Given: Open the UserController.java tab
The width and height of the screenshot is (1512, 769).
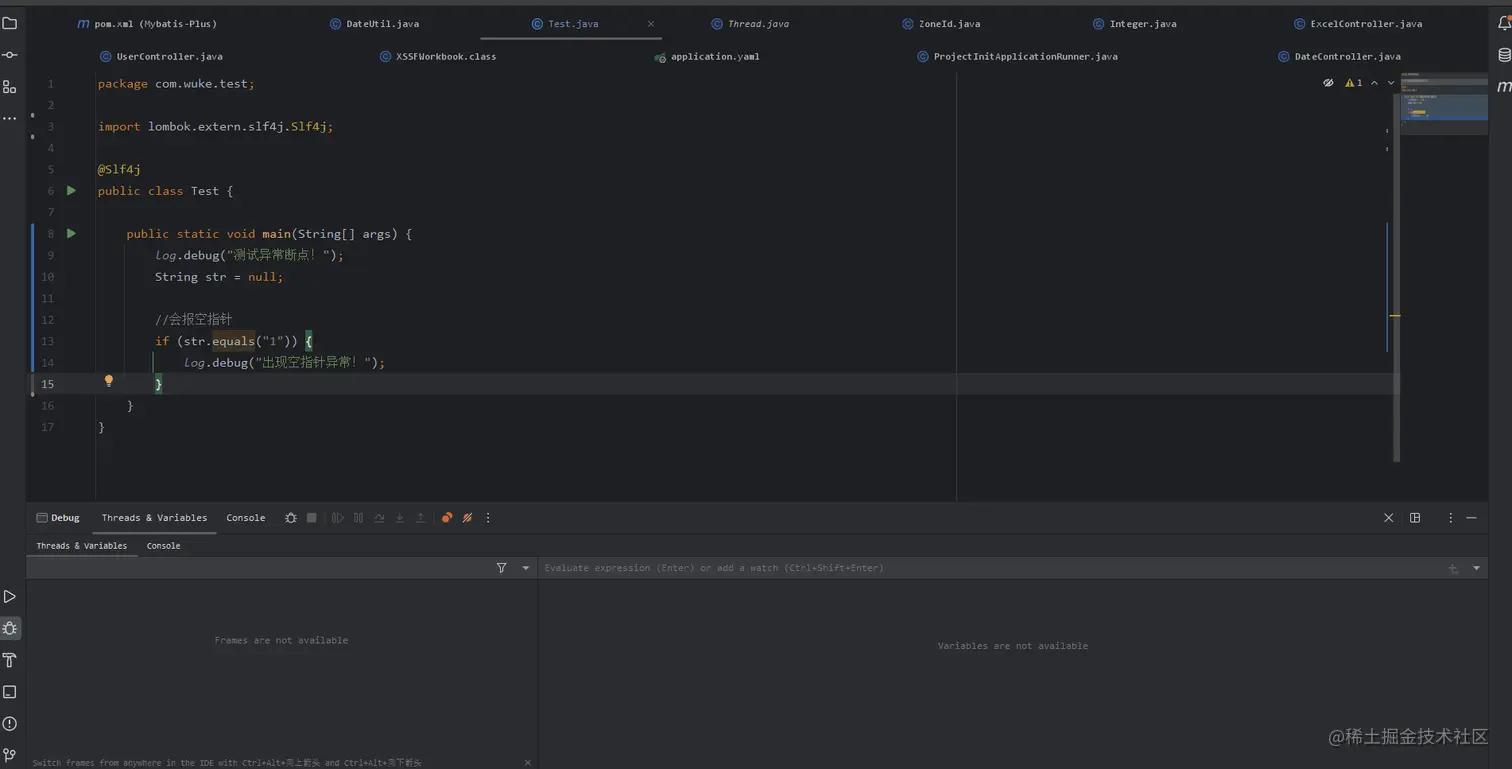Looking at the screenshot, I should [x=162, y=57].
